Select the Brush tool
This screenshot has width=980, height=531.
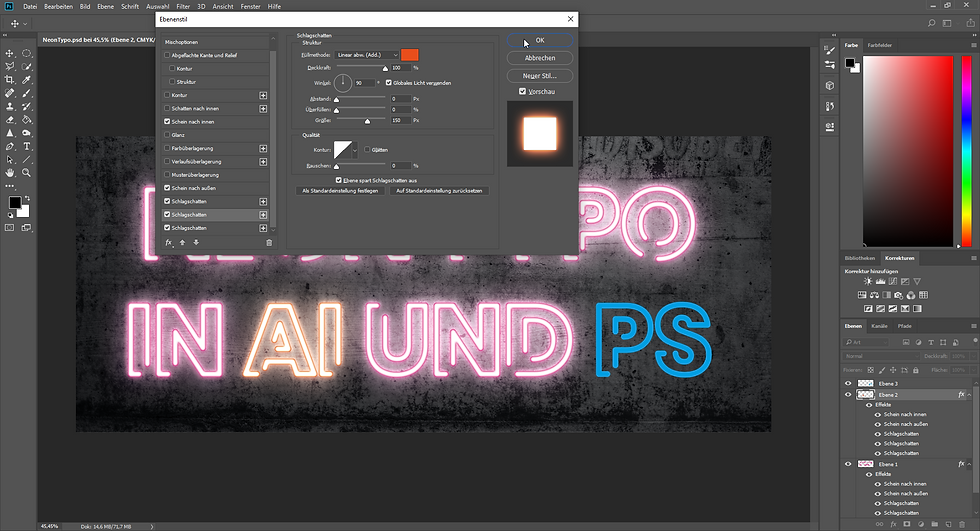tap(27, 93)
